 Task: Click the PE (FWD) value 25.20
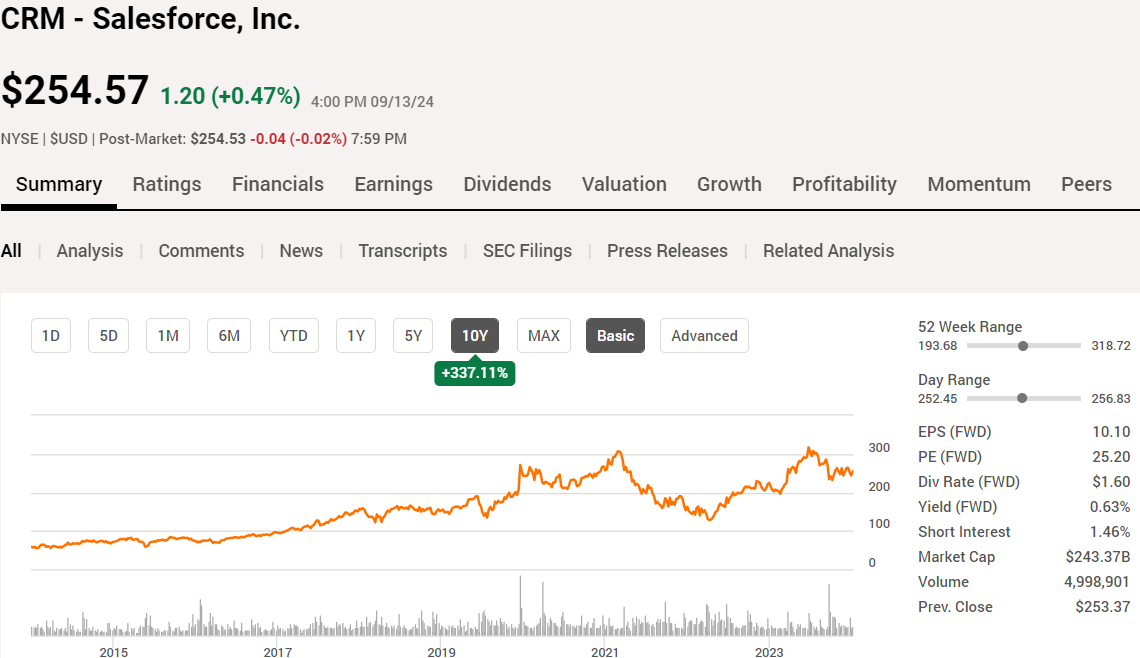tap(1111, 457)
